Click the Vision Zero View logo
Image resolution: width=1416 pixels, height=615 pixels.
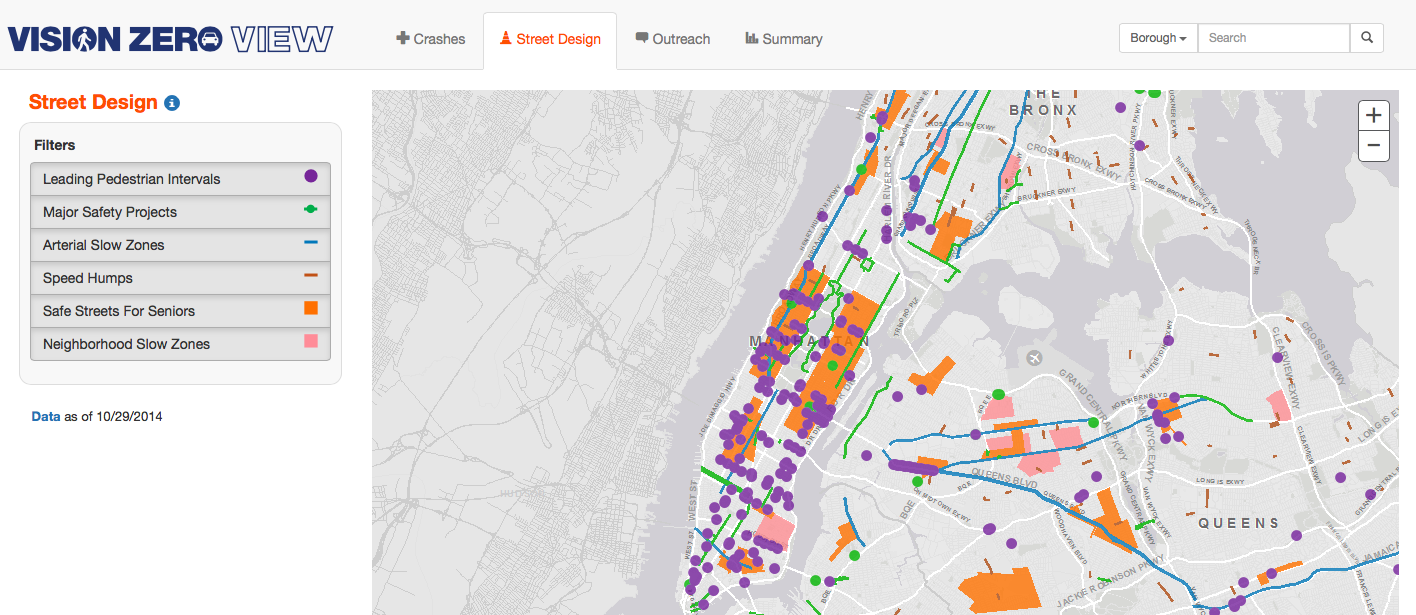[x=170, y=39]
